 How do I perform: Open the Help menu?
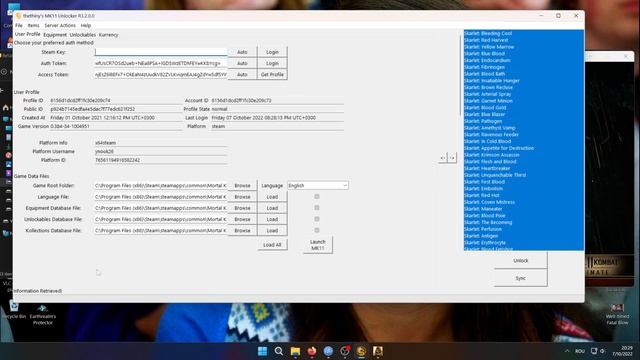pos(86,25)
